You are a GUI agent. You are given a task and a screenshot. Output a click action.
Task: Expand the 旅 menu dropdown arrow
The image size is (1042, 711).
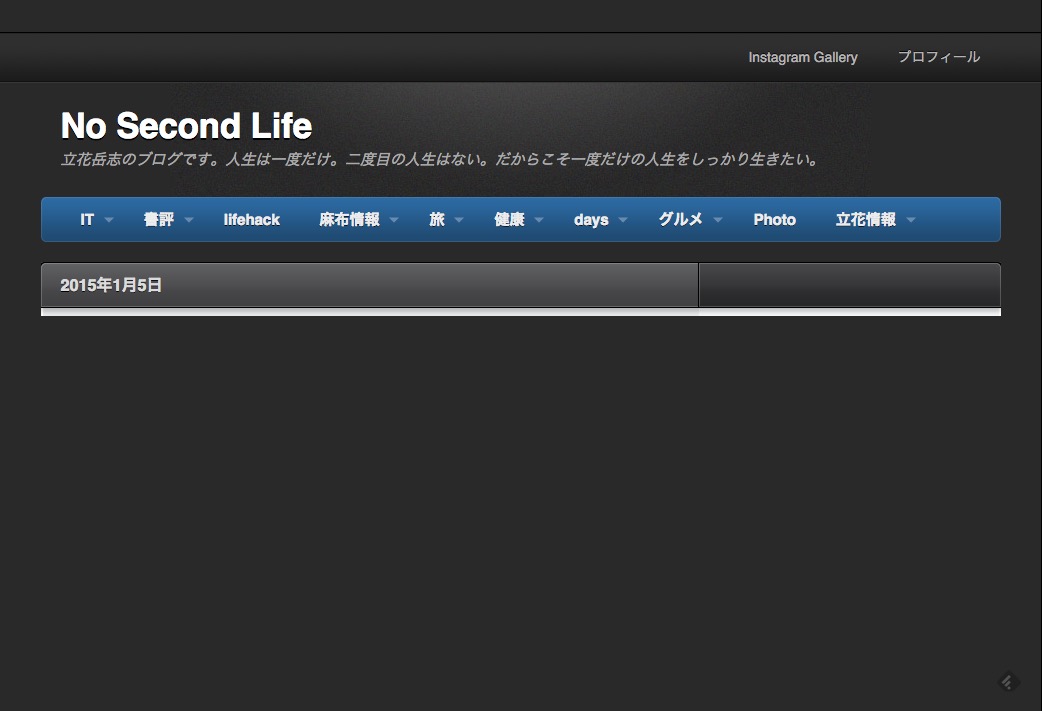459,220
